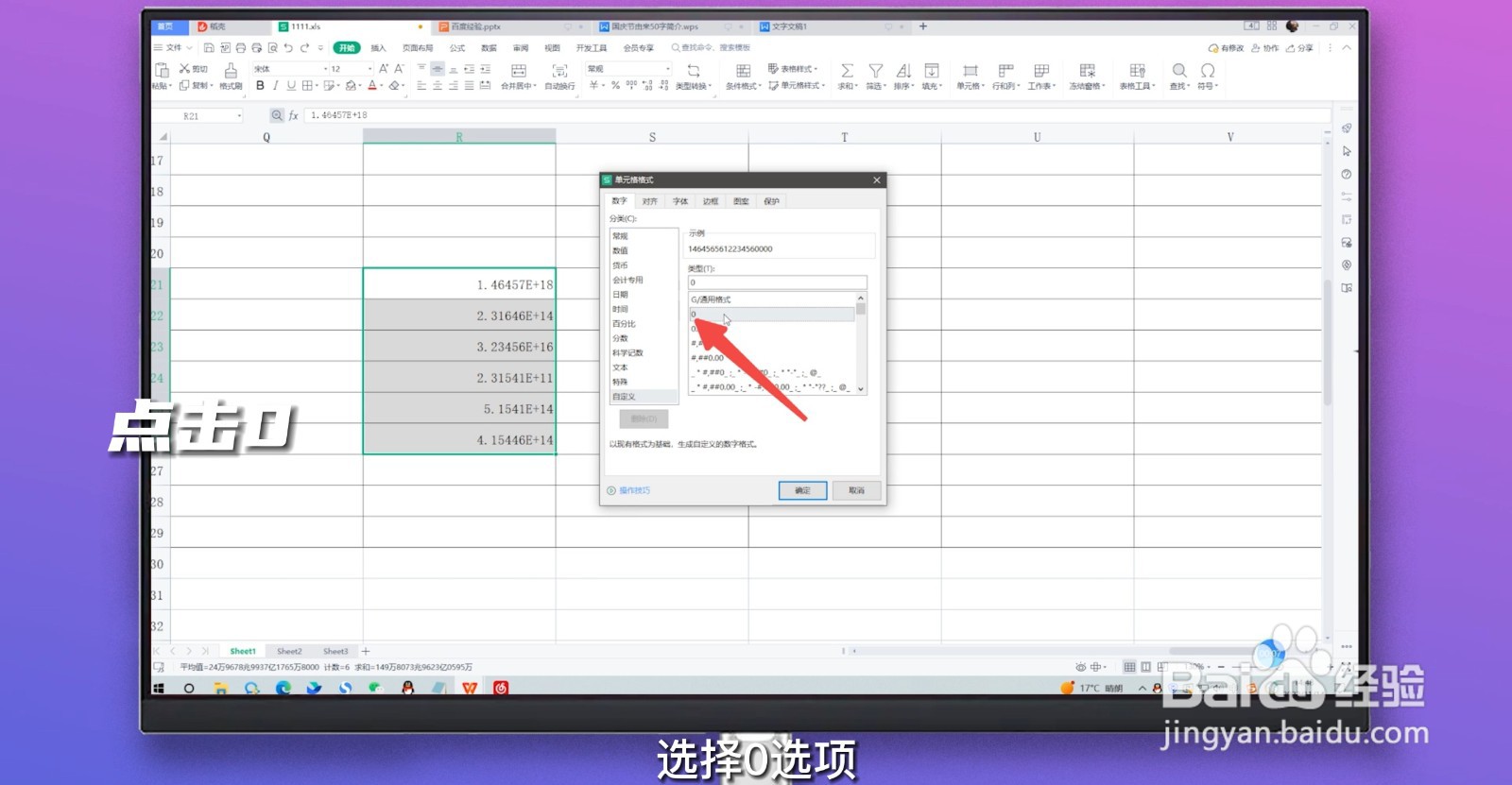Switch to the Protection tab in dialog
The image size is (1512, 785).
[771, 201]
